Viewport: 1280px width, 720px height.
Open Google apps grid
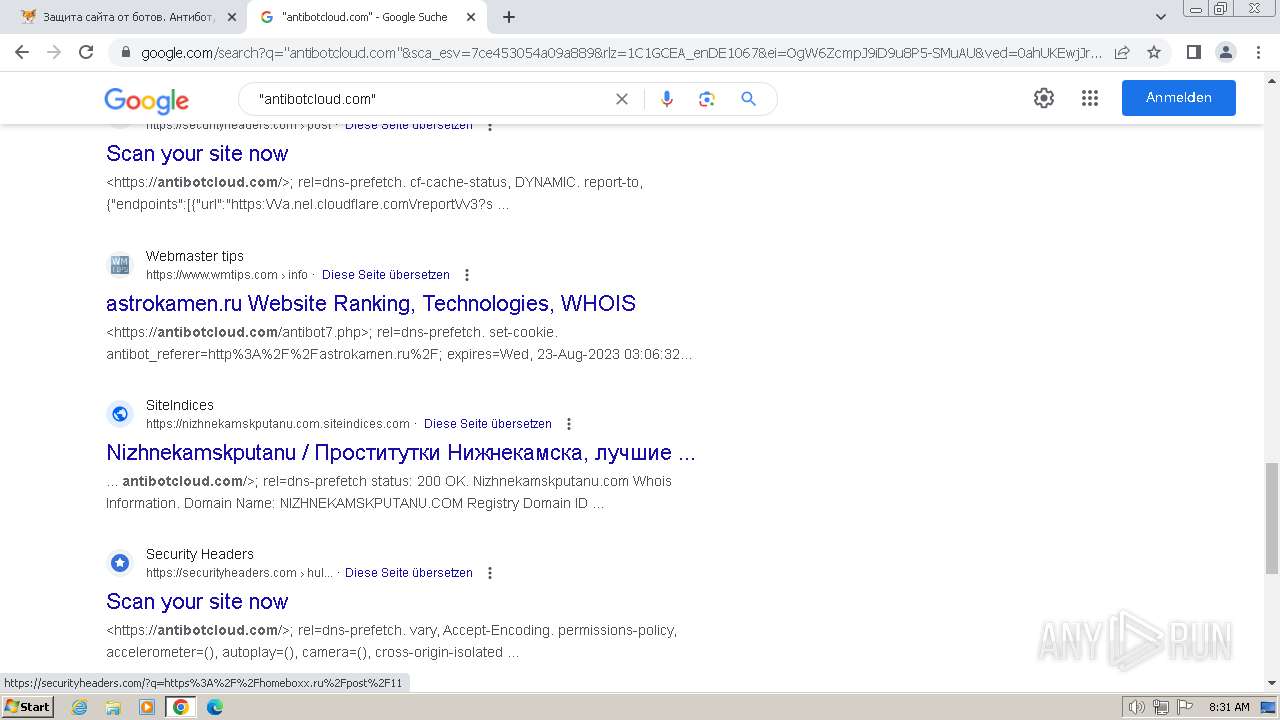tap(1090, 98)
